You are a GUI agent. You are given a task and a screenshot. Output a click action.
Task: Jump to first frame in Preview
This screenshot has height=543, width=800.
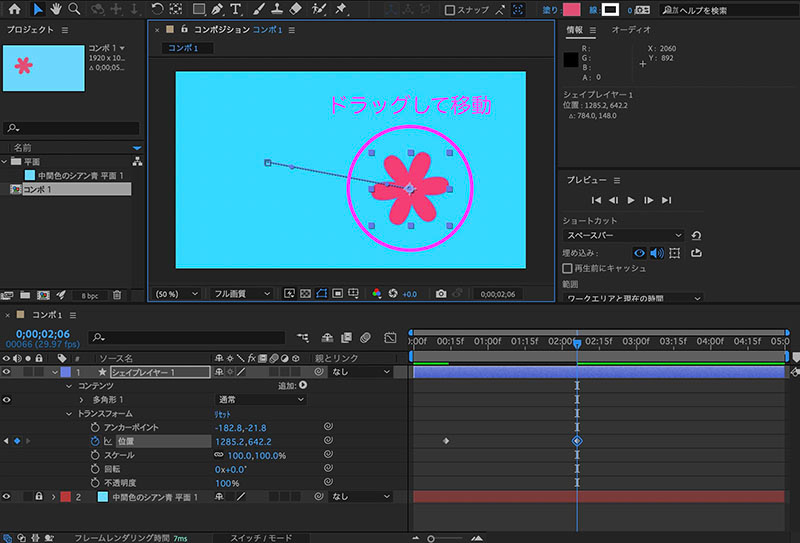tap(596, 200)
